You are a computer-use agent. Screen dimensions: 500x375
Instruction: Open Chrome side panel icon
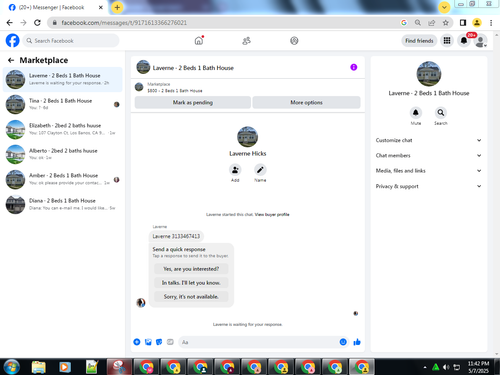tap(463, 23)
